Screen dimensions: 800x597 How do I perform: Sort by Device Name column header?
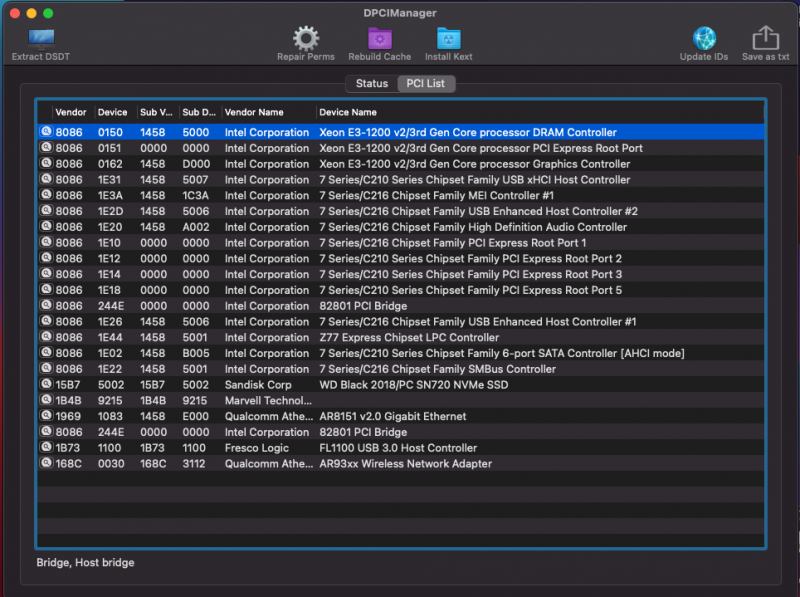(x=348, y=112)
